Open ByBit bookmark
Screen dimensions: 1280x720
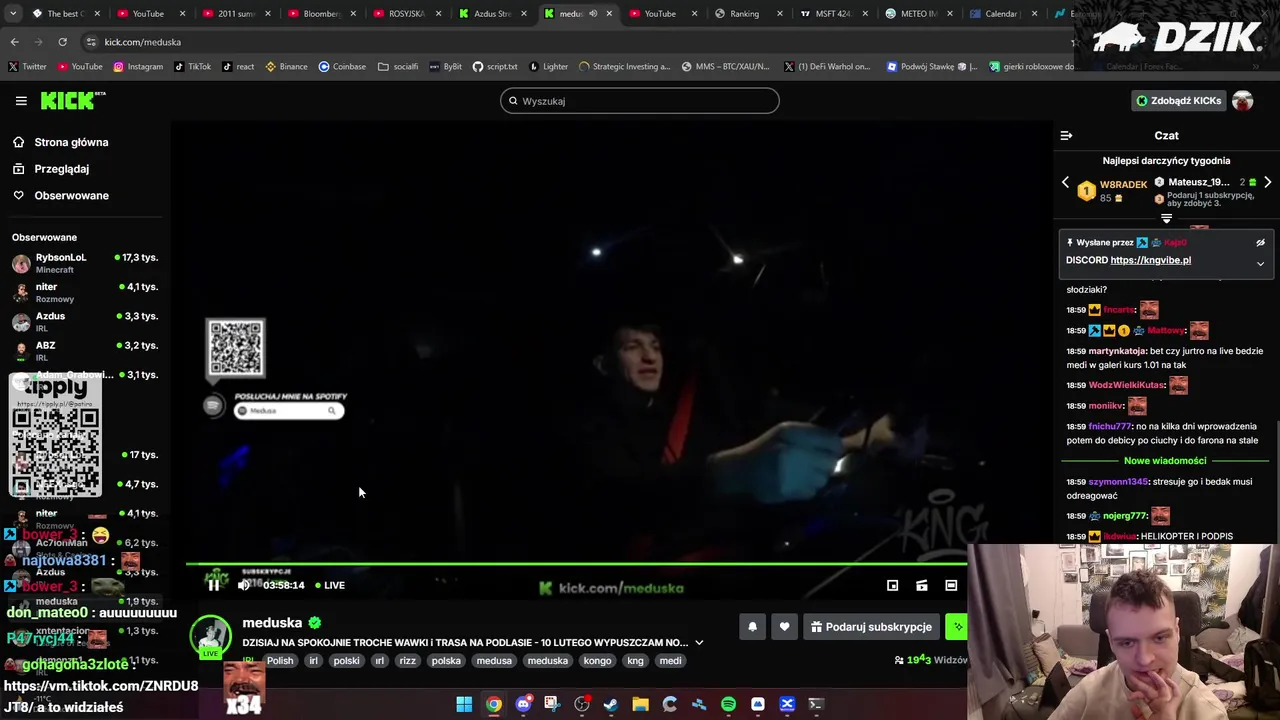click(x=445, y=67)
